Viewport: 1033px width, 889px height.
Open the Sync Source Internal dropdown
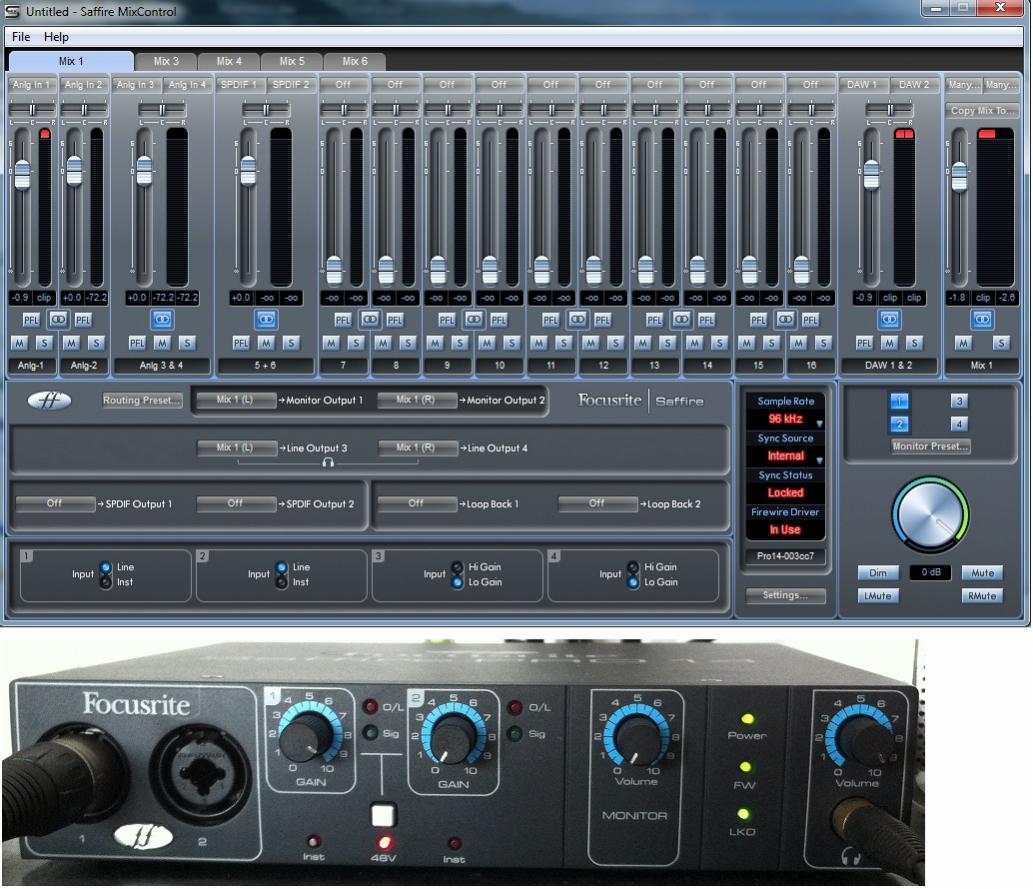[x=785, y=456]
